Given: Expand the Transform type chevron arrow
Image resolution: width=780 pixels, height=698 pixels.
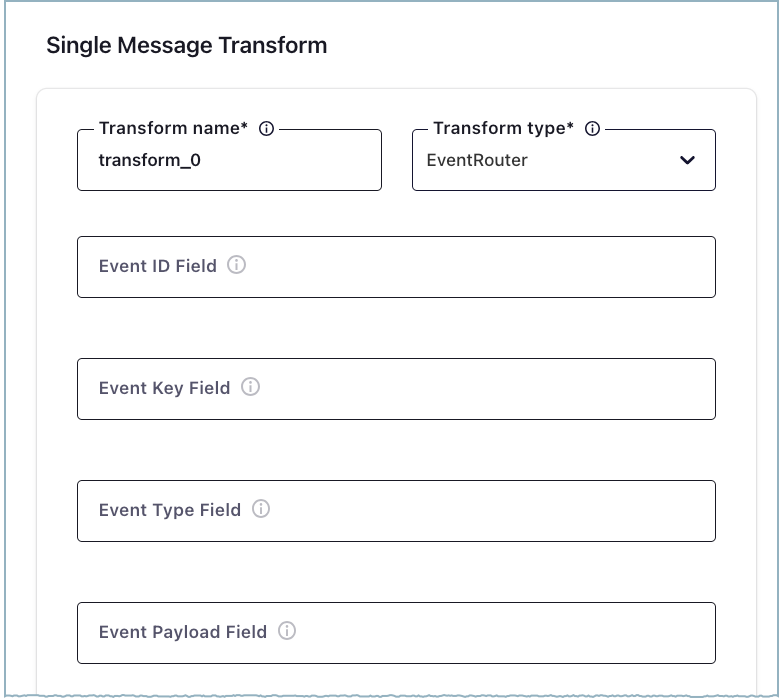Looking at the screenshot, I should tap(687, 160).
